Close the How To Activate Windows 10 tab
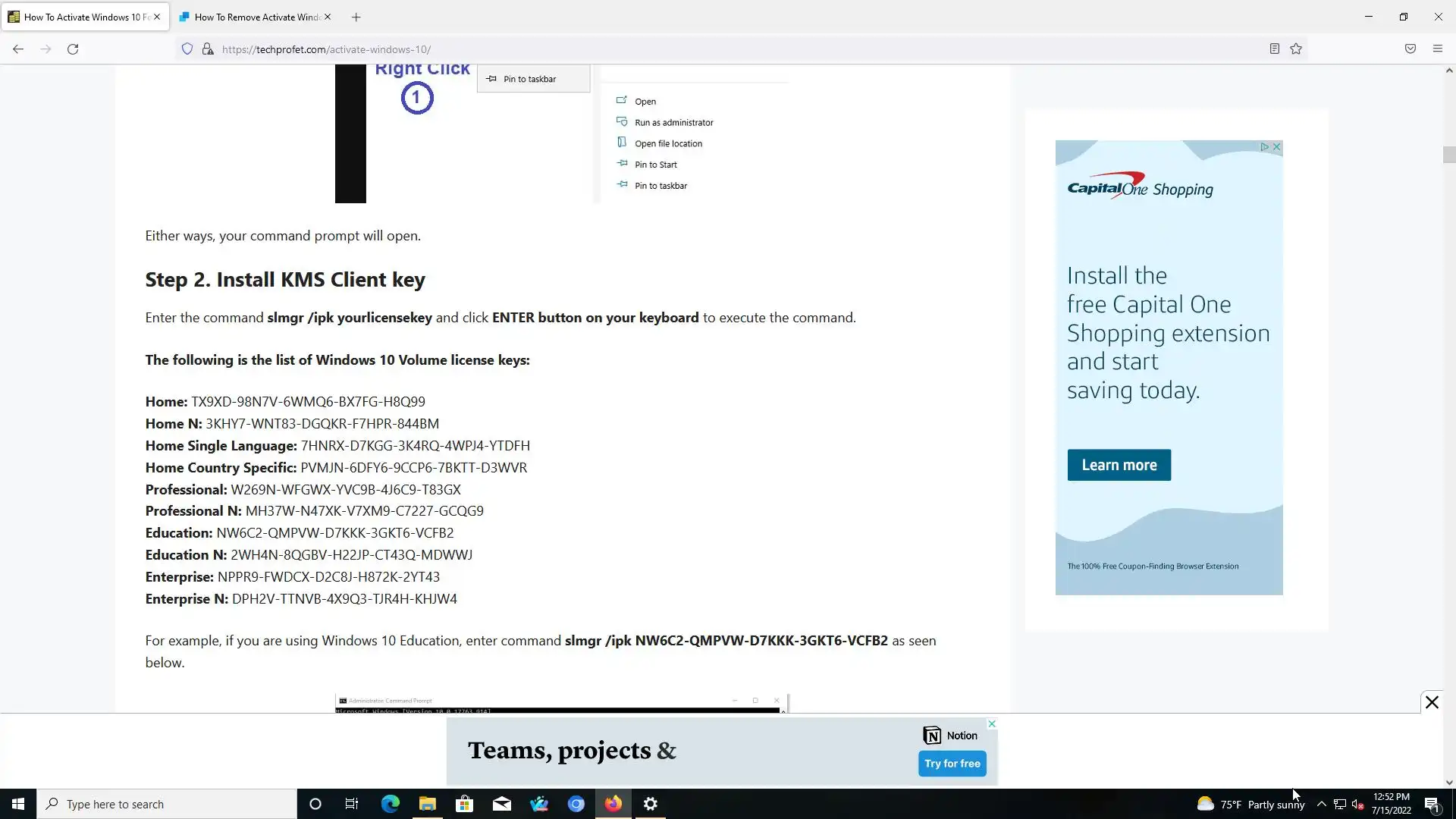This screenshot has width=1456, height=819. (157, 17)
